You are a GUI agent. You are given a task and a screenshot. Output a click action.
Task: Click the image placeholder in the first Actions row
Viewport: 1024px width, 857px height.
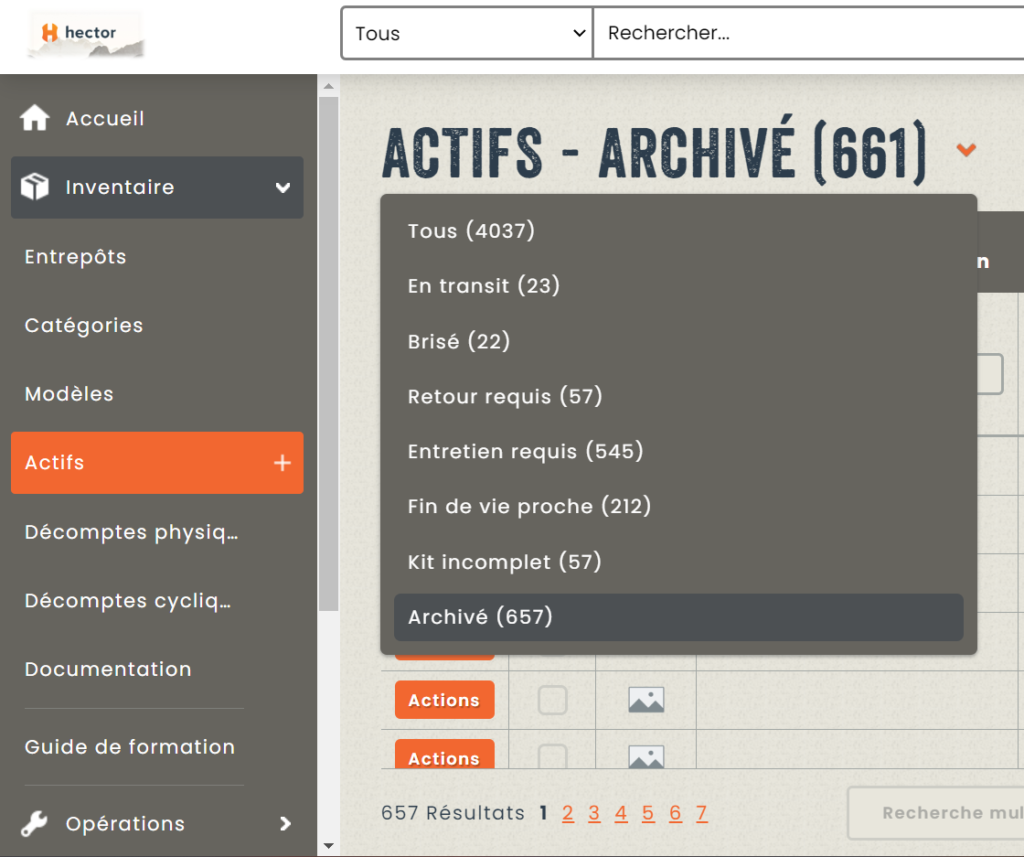646,700
